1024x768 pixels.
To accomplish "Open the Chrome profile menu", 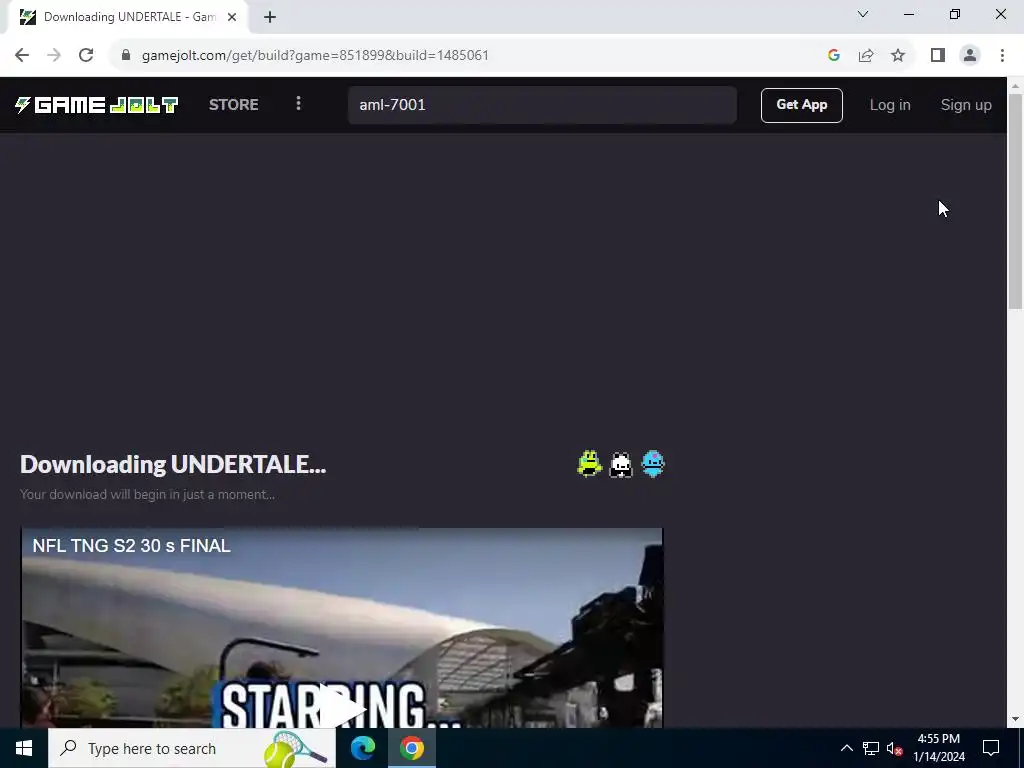I will tap(970, 55).
